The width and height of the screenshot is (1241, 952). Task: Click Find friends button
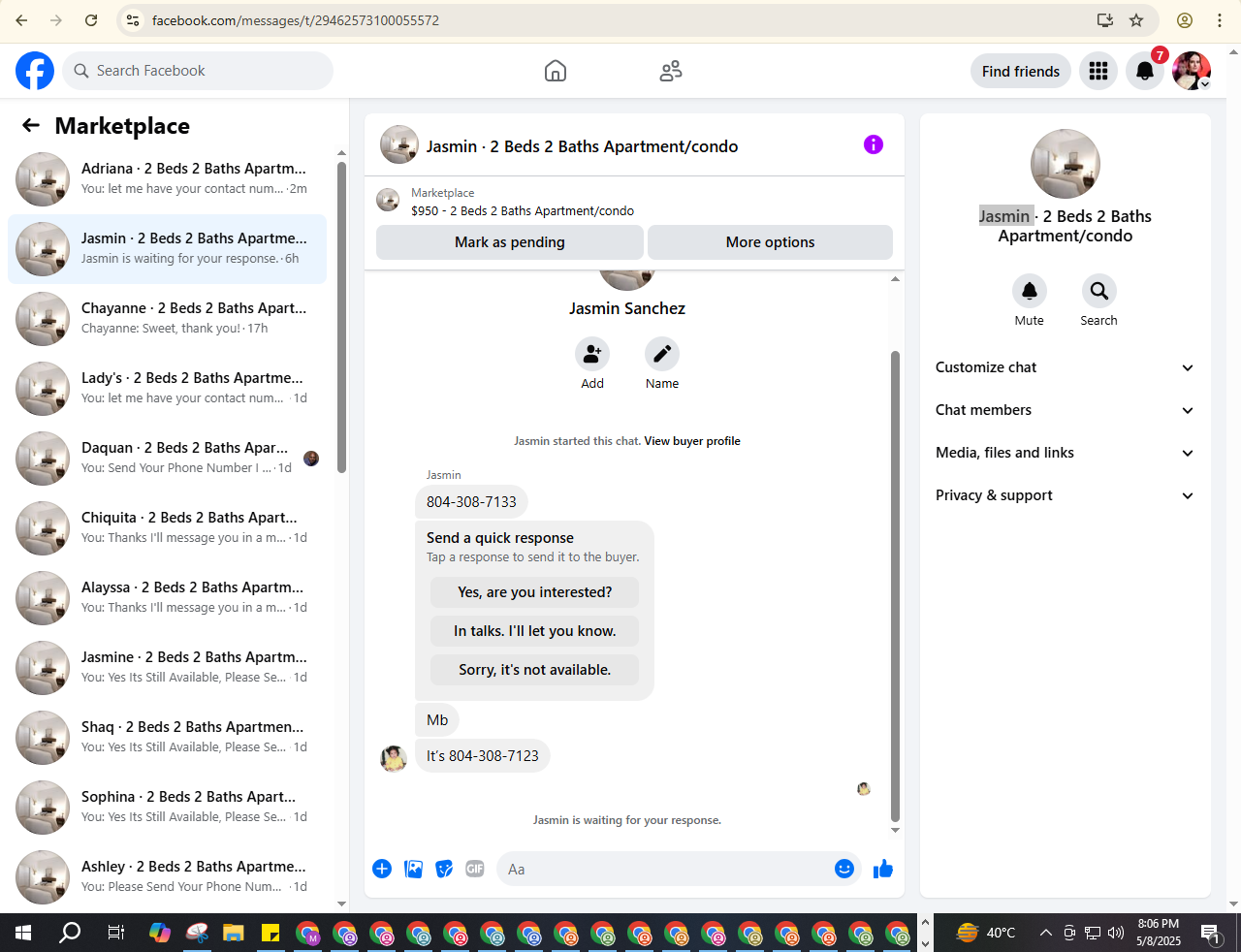click(x=1021, y=71)
